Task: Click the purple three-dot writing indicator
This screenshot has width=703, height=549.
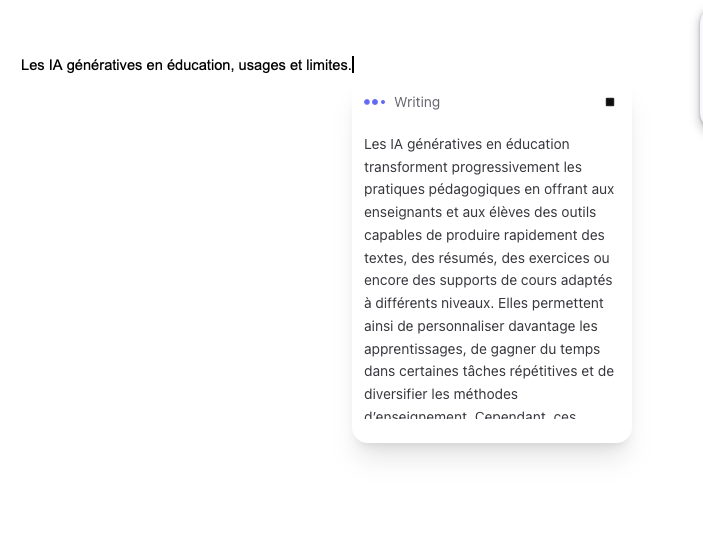Action: tap(374, 102)
